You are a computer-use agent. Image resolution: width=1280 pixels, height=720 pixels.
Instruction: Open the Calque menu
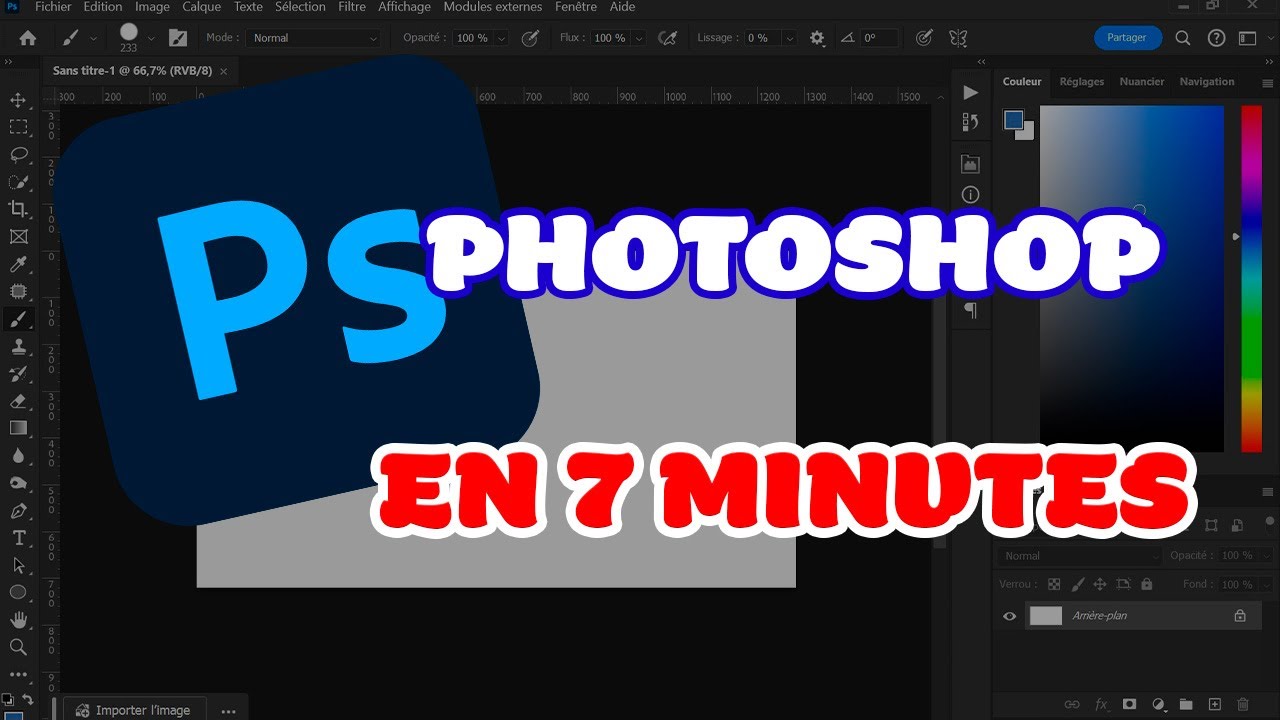pos(201,7)
